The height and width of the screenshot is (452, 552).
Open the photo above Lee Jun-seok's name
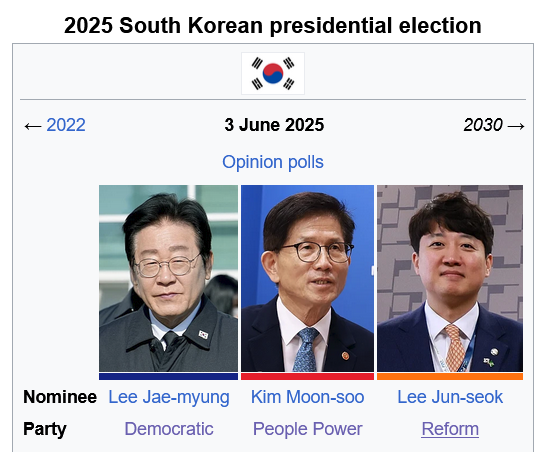[450, 278]
